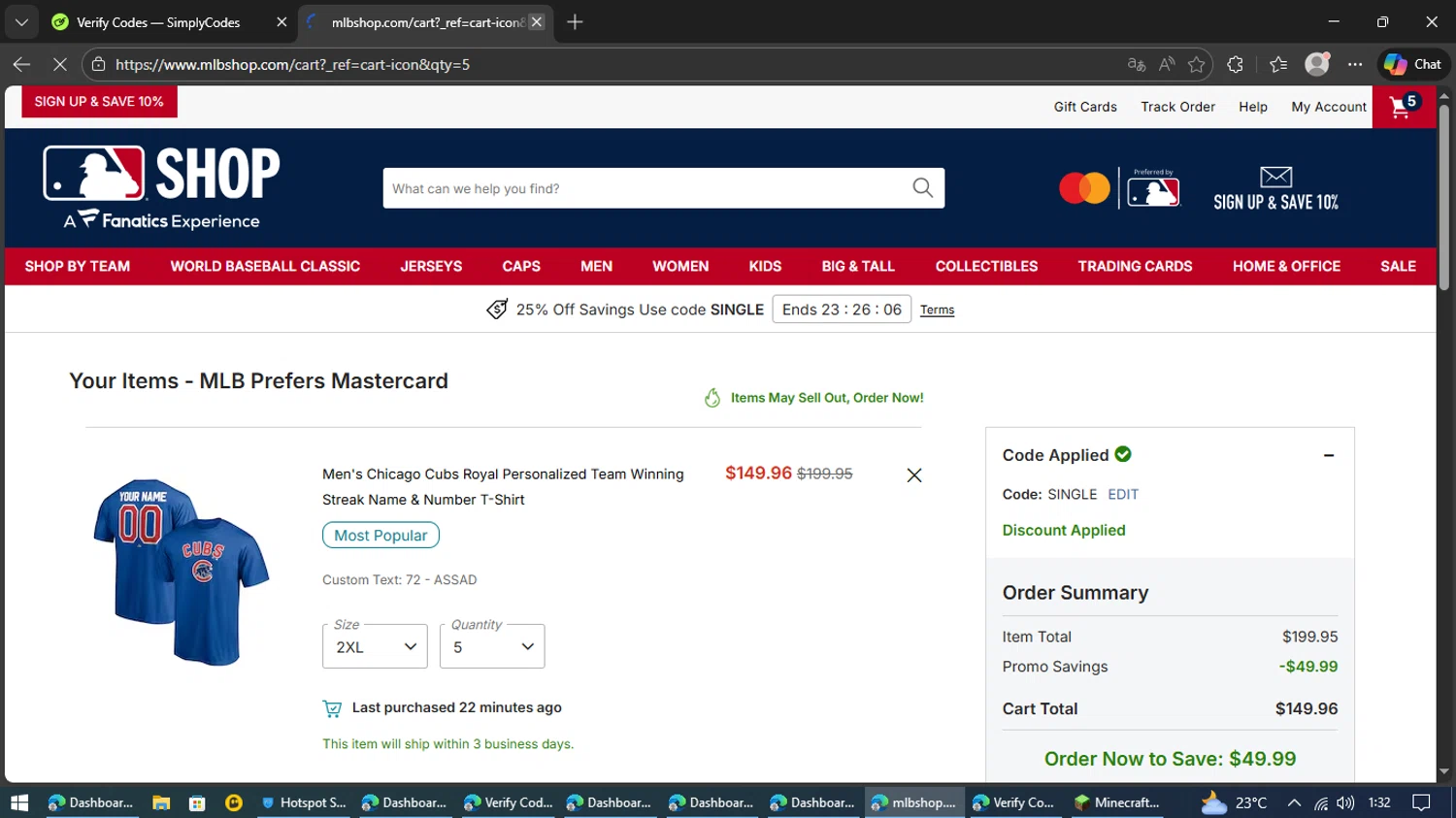The height and width of the screenshot is (818, 1456).
Task: Close the mlbshop.com cart tab
Action: [537, 21]
